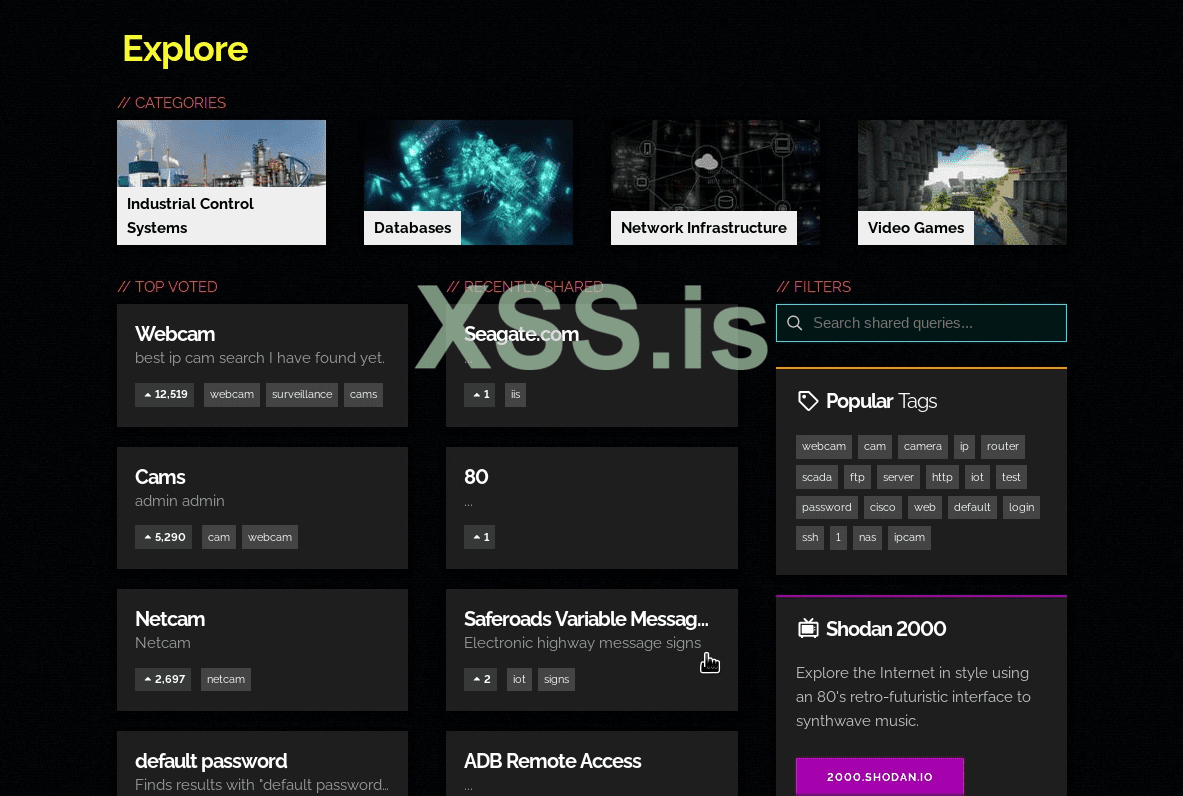Open the Industrial Control Systems category
The image size is (1183, 796).
[221, 182]
